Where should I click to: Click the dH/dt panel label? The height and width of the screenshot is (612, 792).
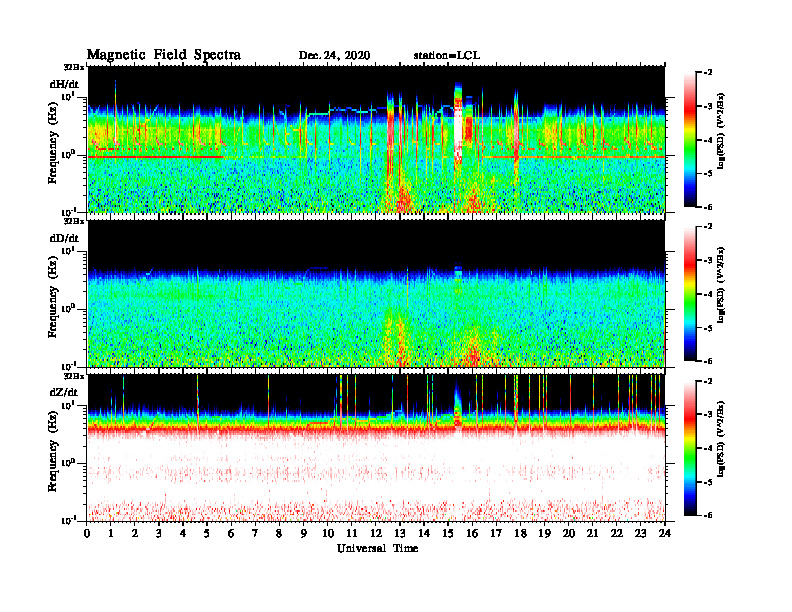64,84
